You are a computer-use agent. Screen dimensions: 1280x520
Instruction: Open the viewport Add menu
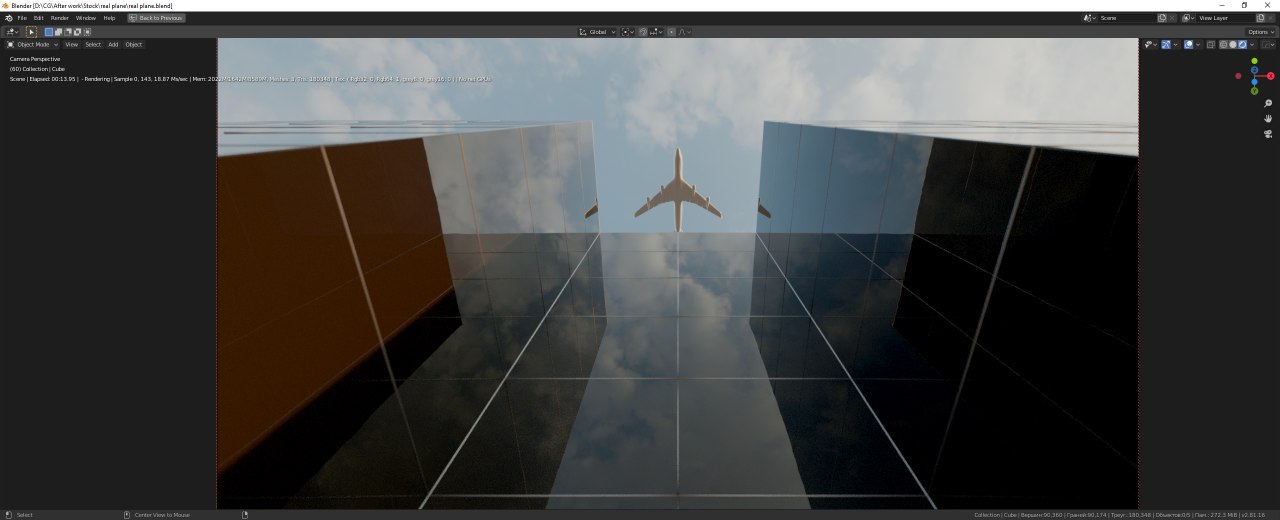[113, 44]
